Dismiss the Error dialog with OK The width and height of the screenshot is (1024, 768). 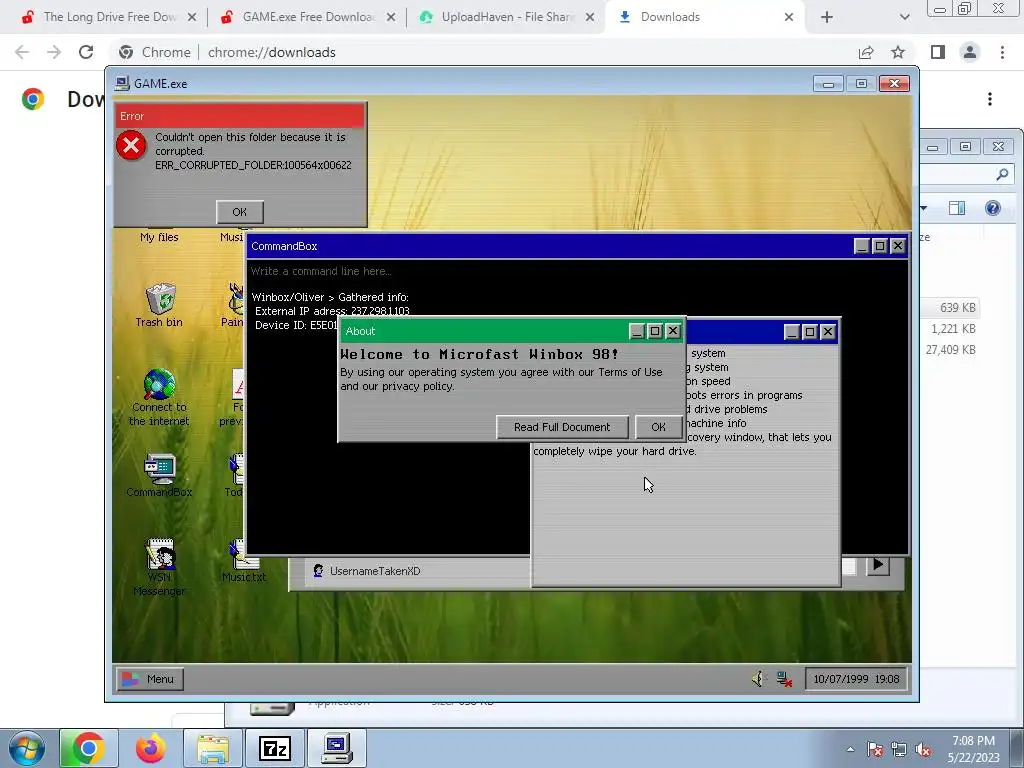point(240,212)
